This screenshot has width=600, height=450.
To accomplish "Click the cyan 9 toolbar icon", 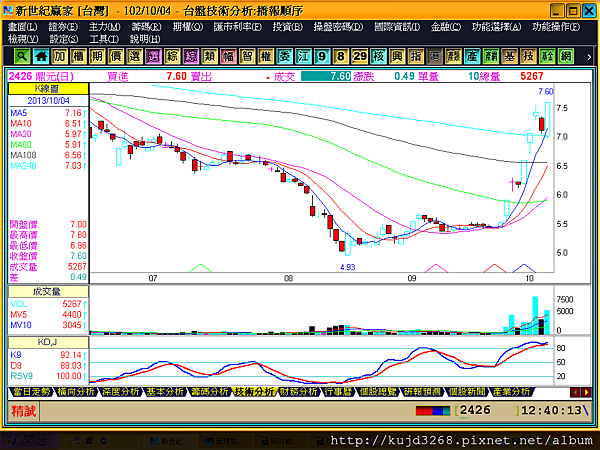I will (x=322, y=57).
